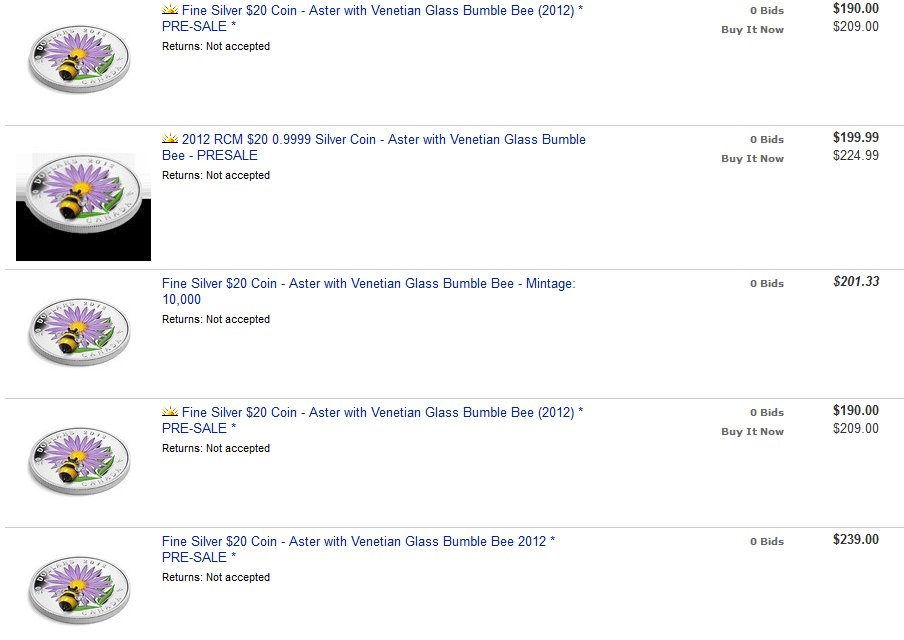The width and height of the screenshot is (904, 640).
Task: Open listing with Mintage: 10,000 title
Action: click(368, 292)
